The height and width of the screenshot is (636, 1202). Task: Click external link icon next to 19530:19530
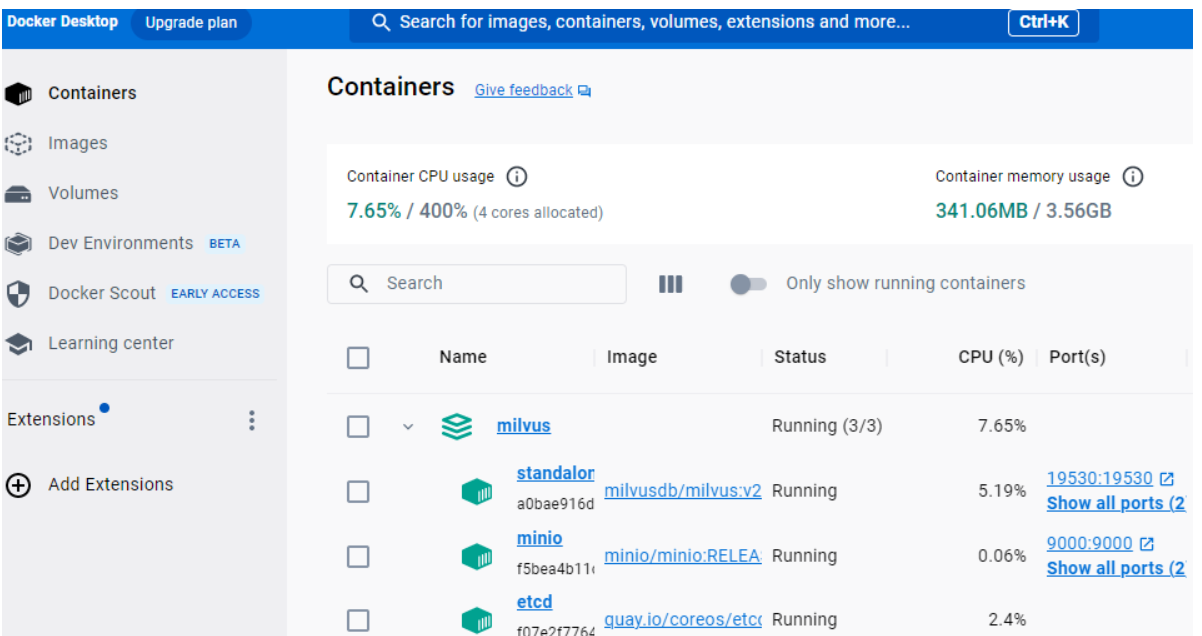[1167, 479]
